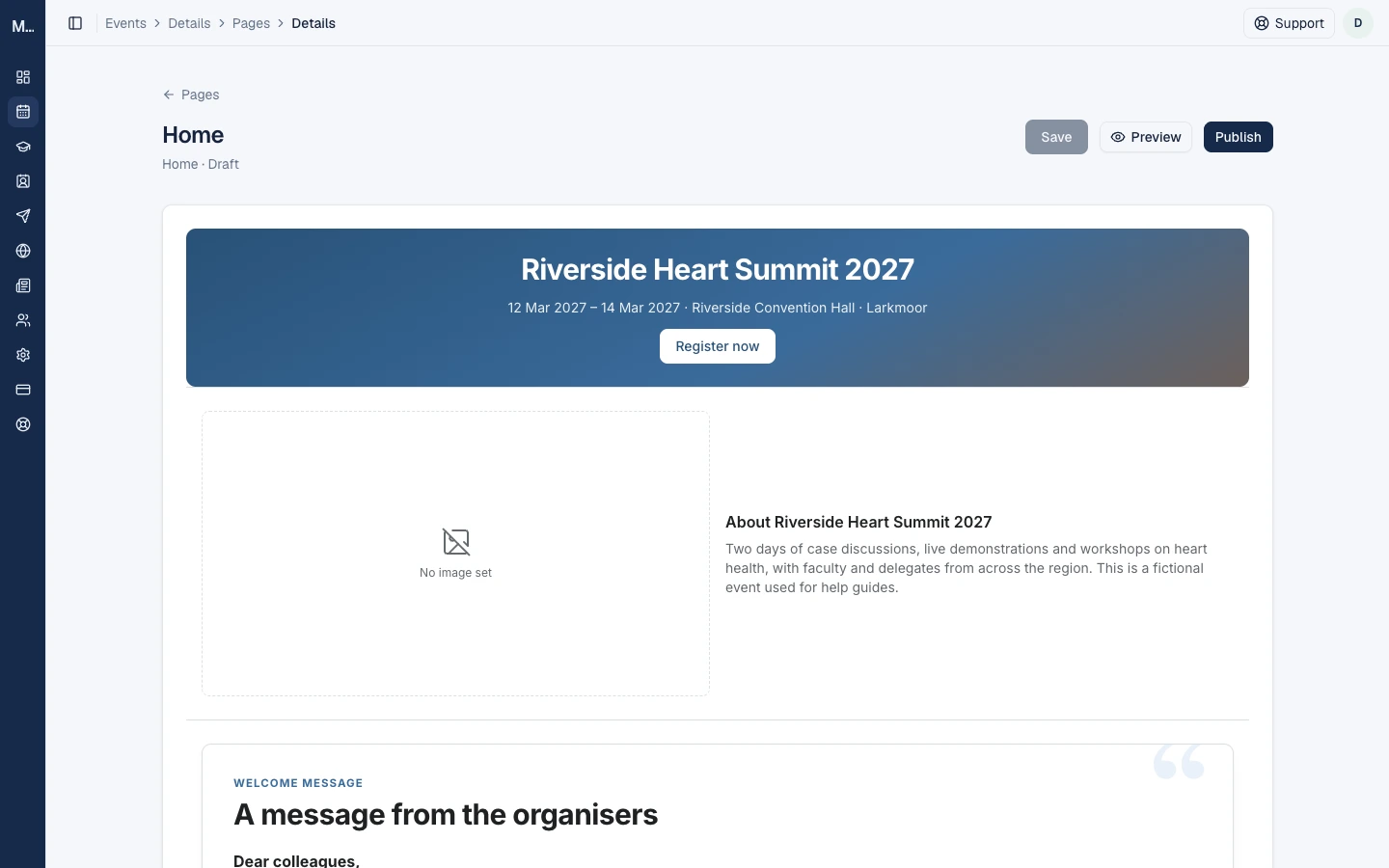This screenshot has width=1389, height=868.
Task: Click the No image set placeholder
Action: coord(455,554)
